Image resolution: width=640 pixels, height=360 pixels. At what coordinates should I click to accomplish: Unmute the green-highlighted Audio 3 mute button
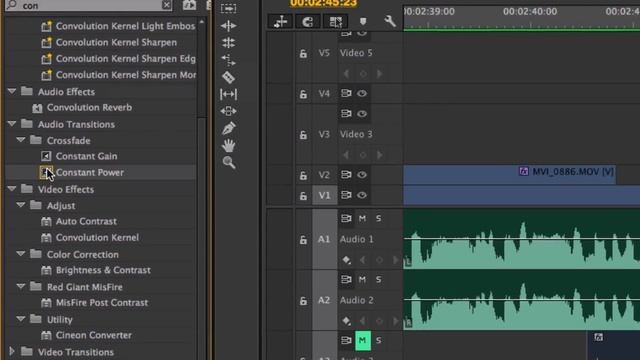point(362,340)
